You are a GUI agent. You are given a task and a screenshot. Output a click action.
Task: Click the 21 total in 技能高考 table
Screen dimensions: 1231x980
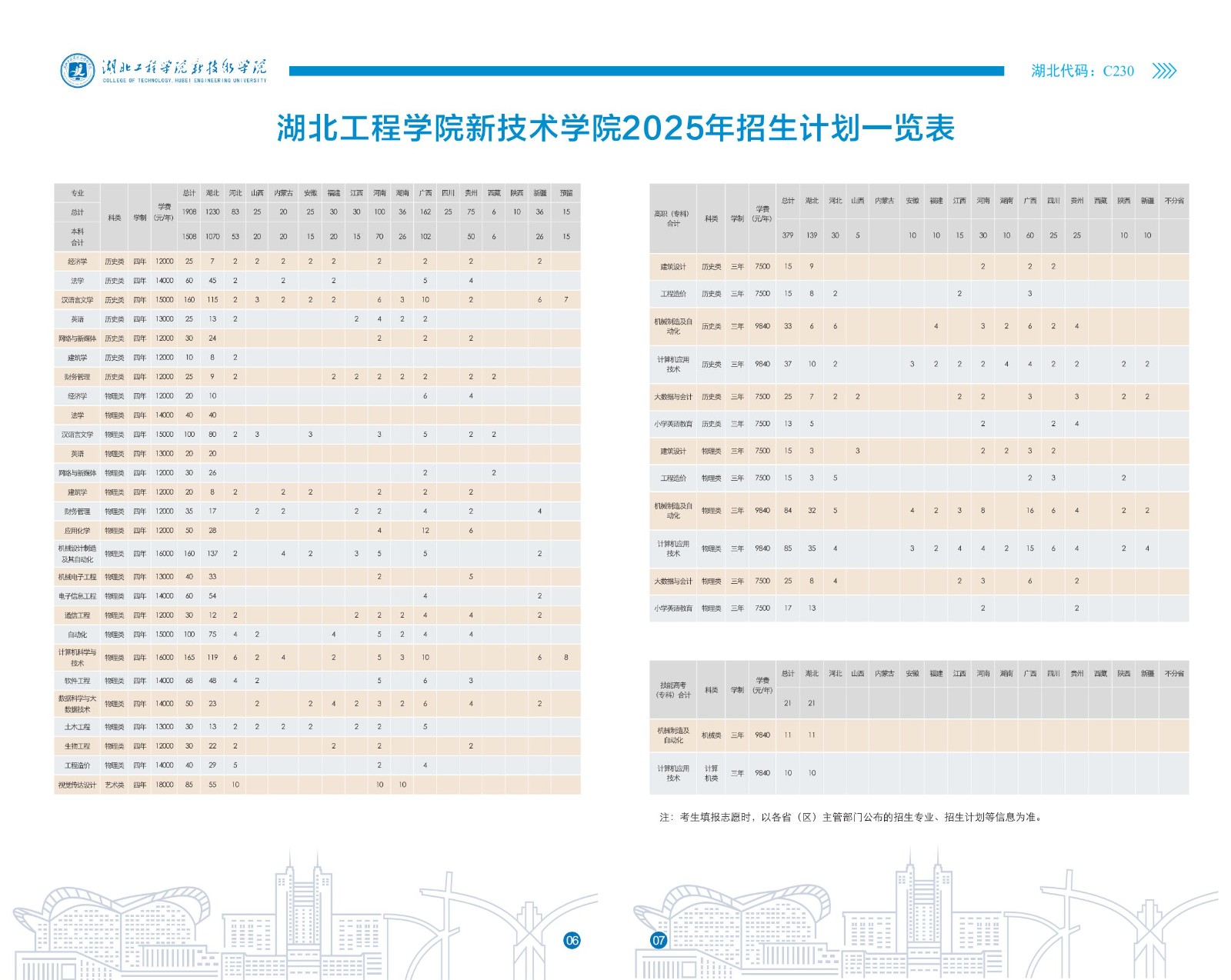788,703
